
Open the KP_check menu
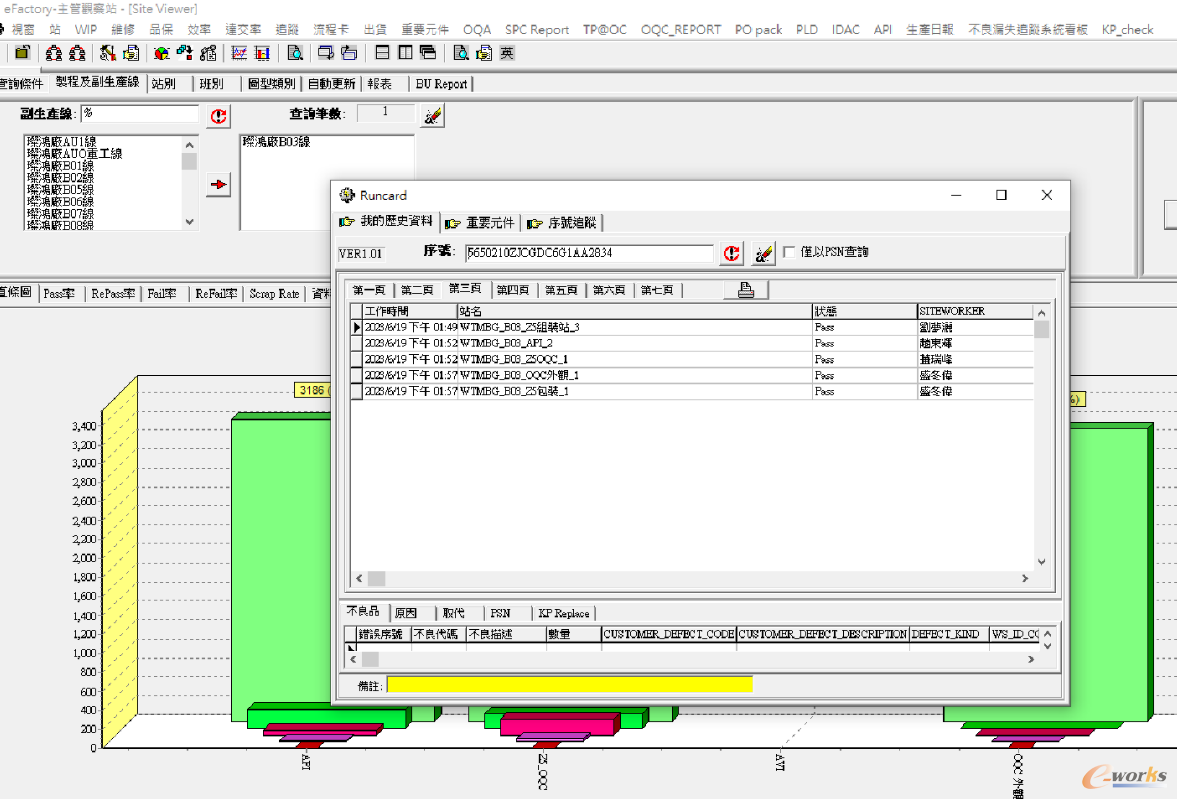pos(1127,29)
